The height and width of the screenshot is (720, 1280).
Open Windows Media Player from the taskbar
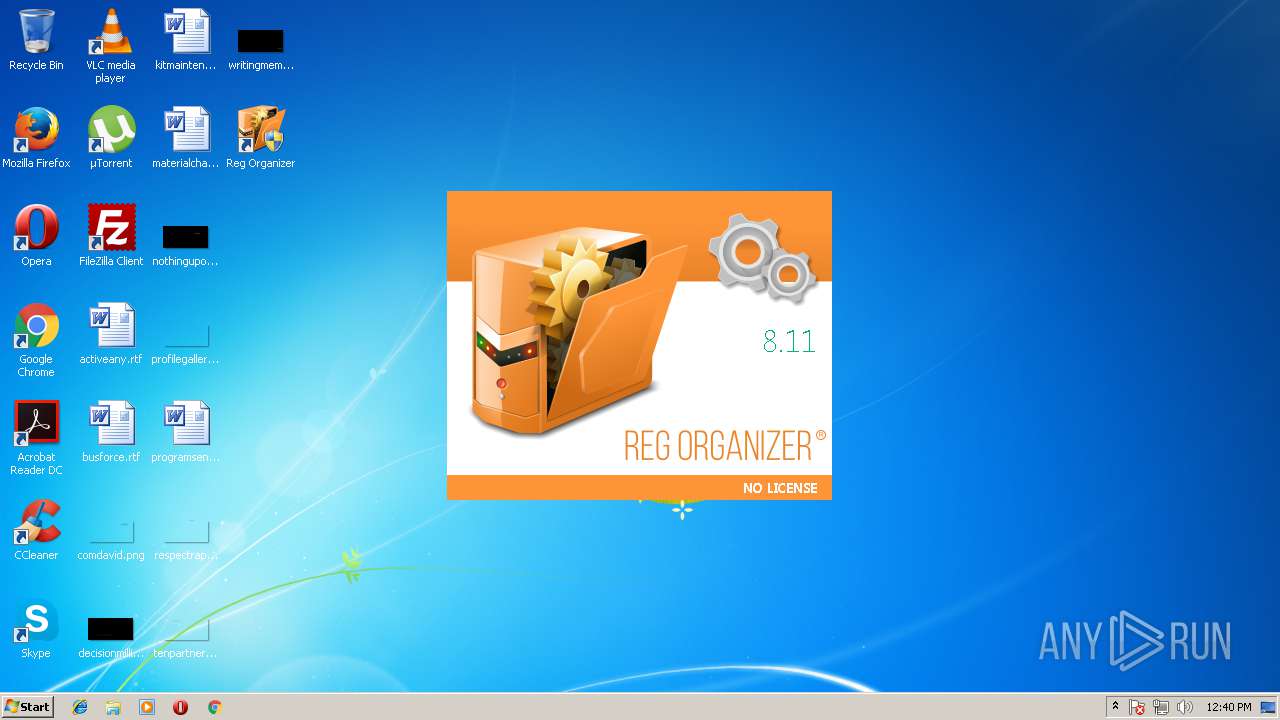point(147,707)
